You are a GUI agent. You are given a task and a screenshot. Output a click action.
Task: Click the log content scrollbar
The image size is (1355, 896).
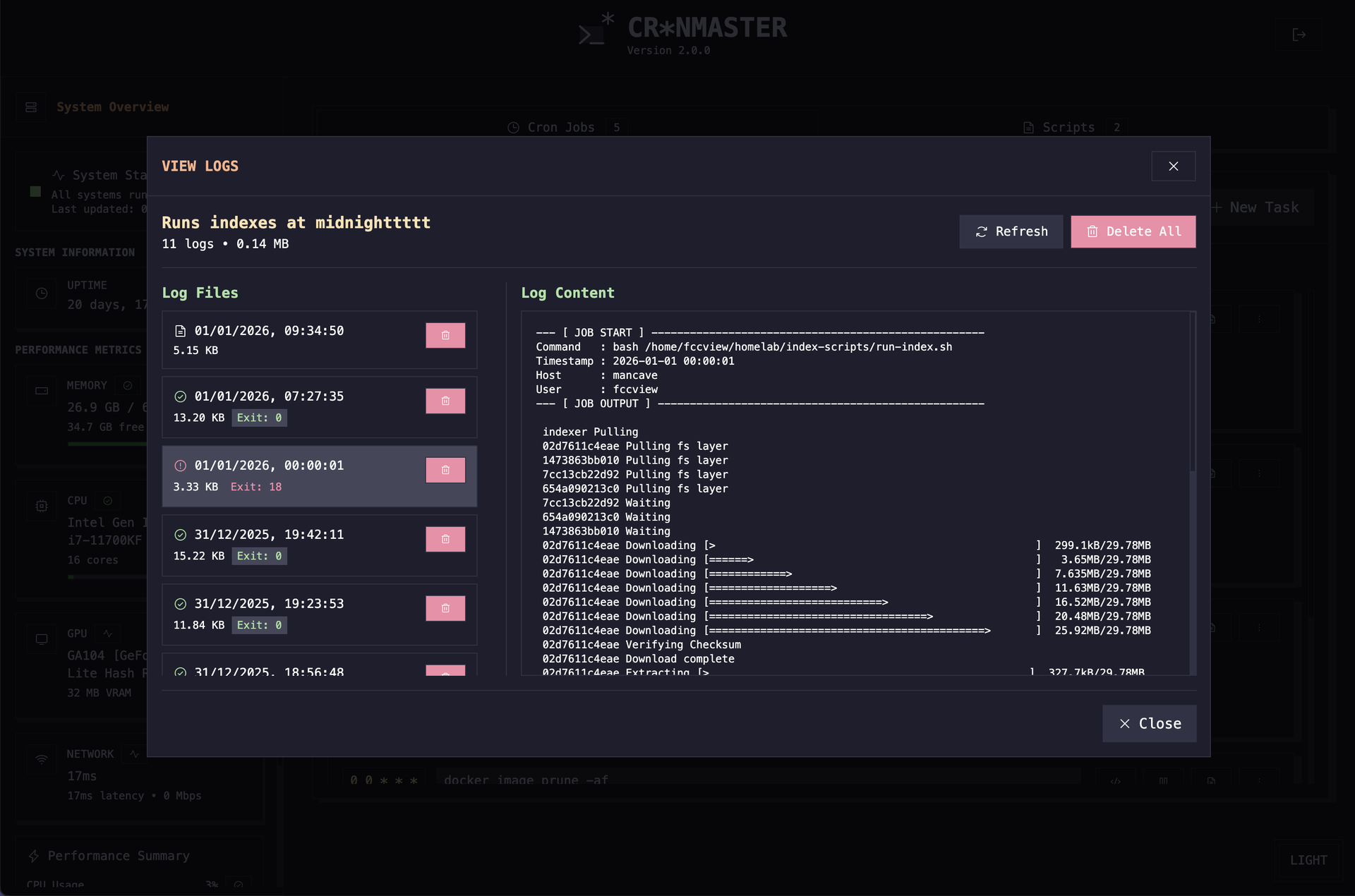coord(1193,392)
